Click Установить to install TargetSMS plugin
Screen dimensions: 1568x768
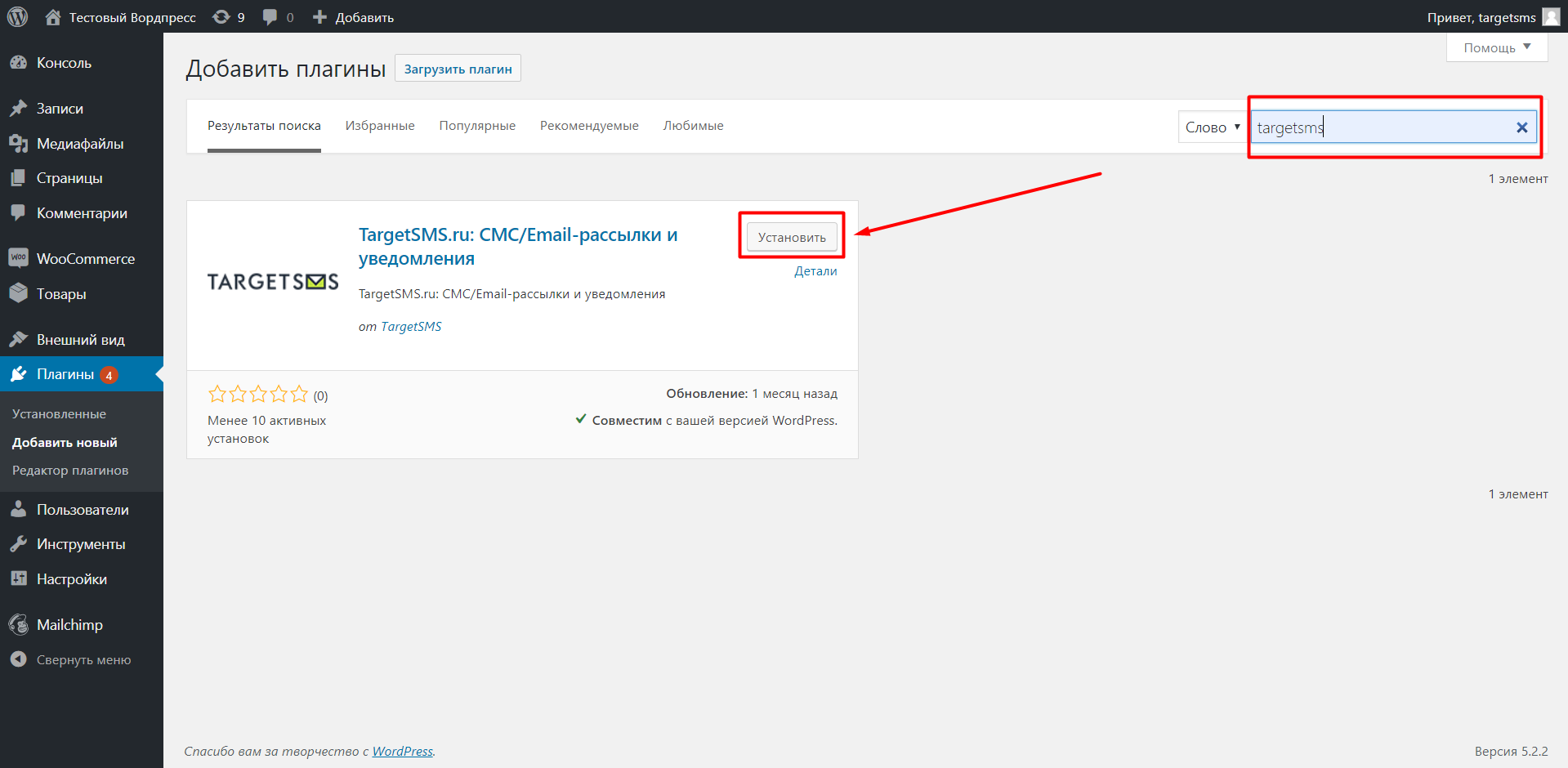[792, 237]
